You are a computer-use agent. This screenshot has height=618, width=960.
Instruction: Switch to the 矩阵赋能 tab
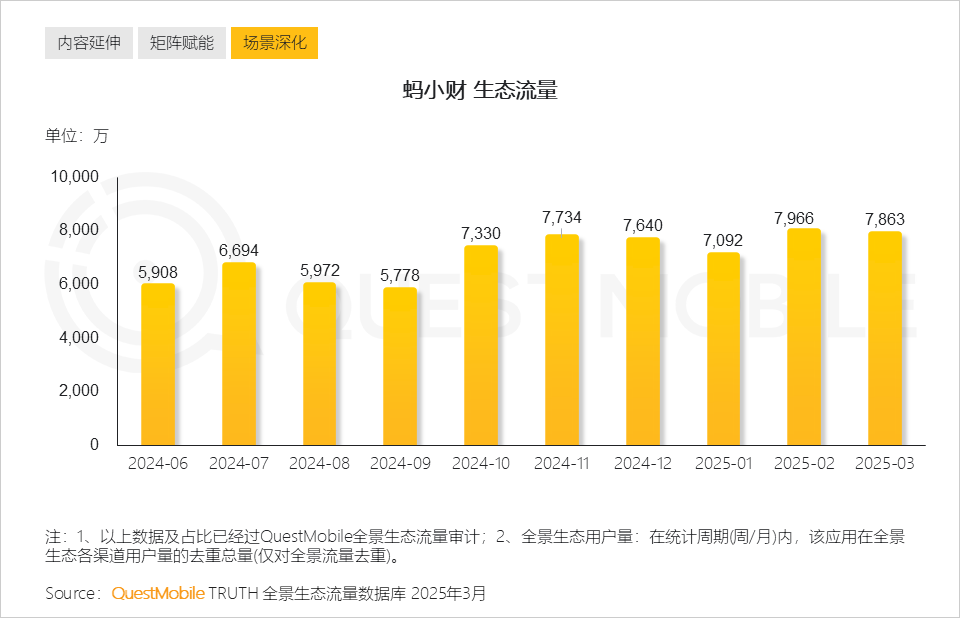tap(182, 43)
